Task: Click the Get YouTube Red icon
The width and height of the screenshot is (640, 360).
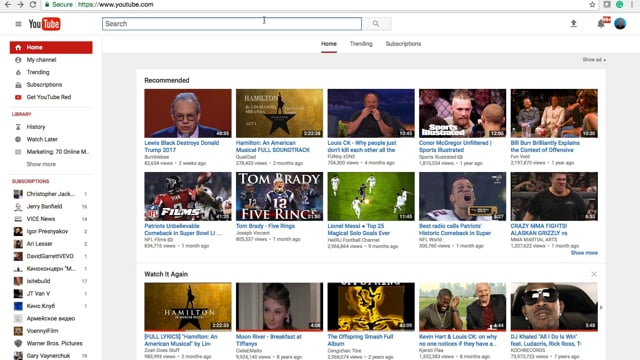Action: tap(18, 97)
